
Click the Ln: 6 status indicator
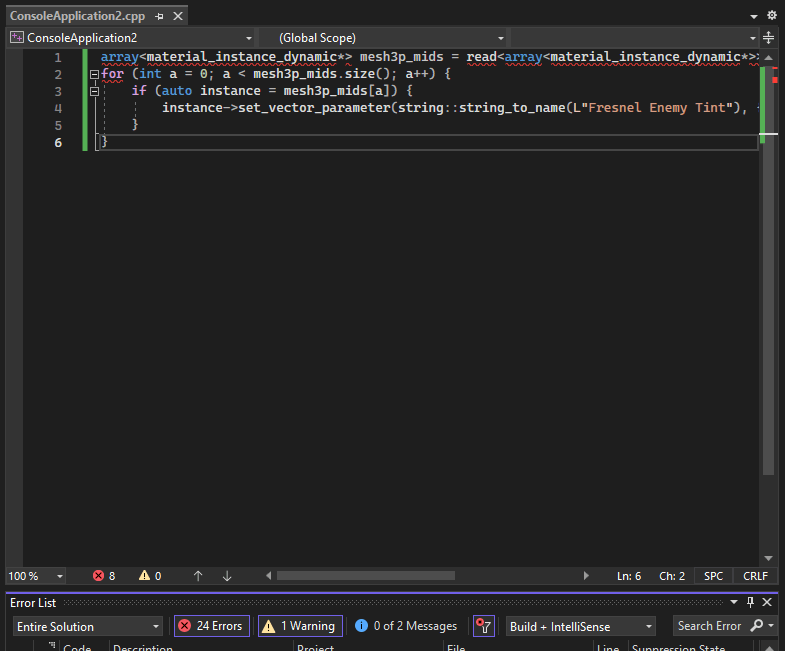pyautogui.click(x=629, y=576)
